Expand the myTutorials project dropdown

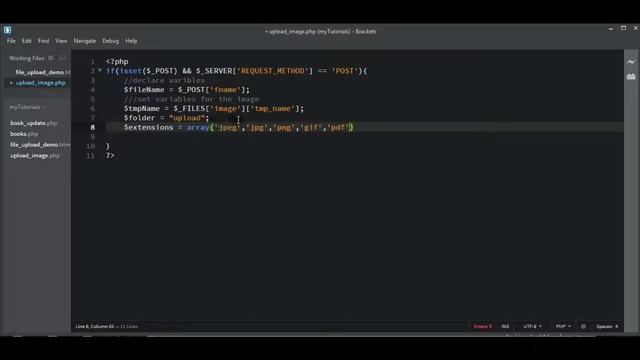tap(27, 107)
